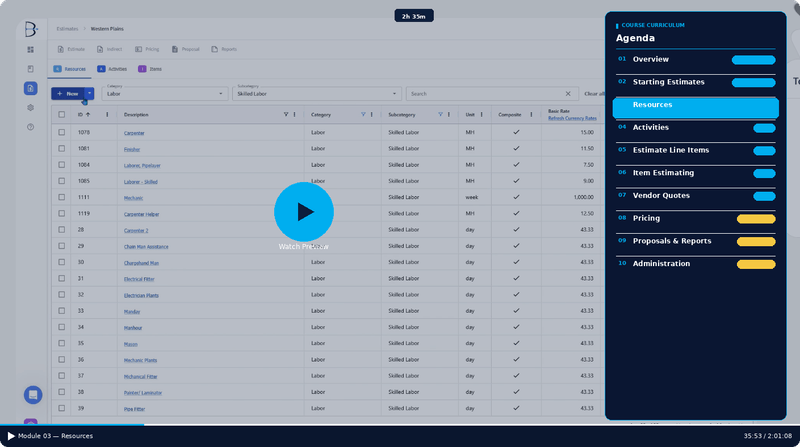800x447 pixels.
Task: Check the row checkbox for ID 1111
Action: pyautogui.click(x=62, y=197)
